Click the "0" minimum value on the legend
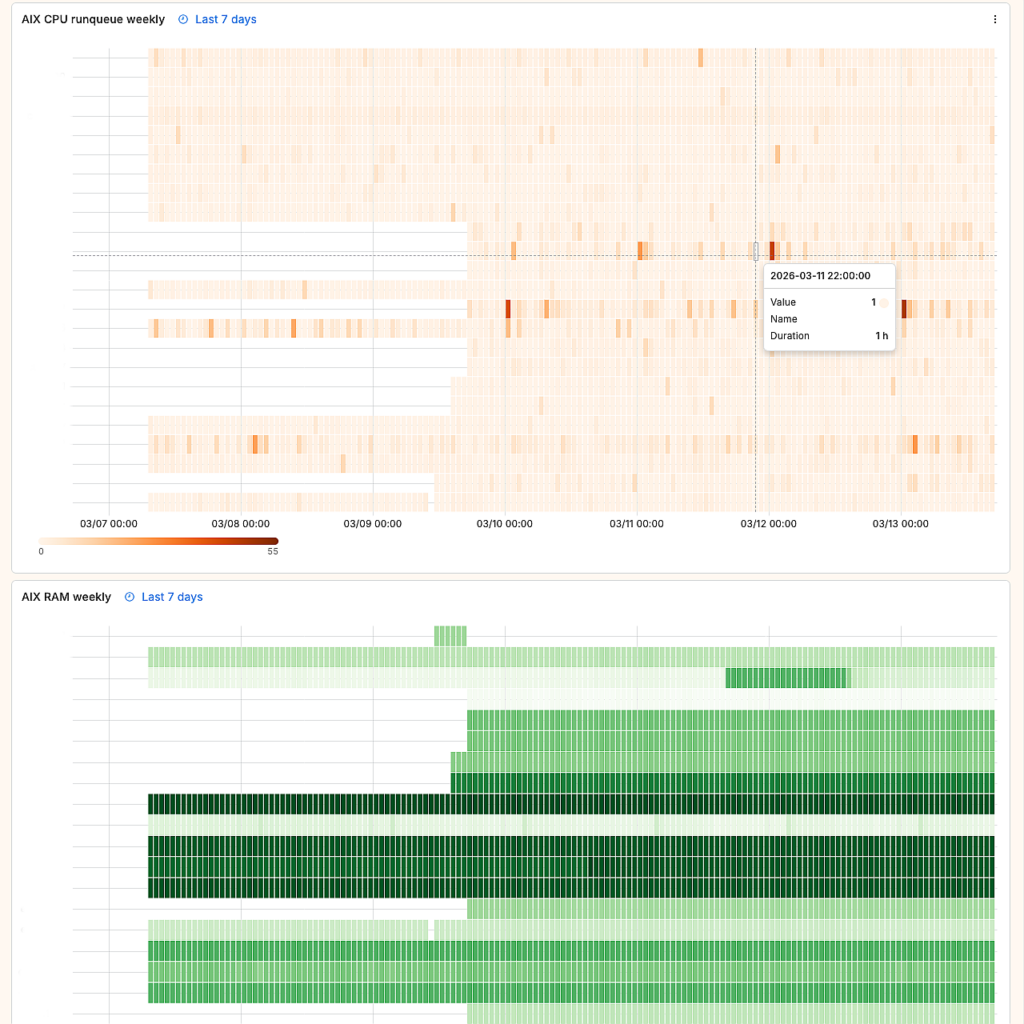This screenshot has height=1024, width=1024. (41, 551)
